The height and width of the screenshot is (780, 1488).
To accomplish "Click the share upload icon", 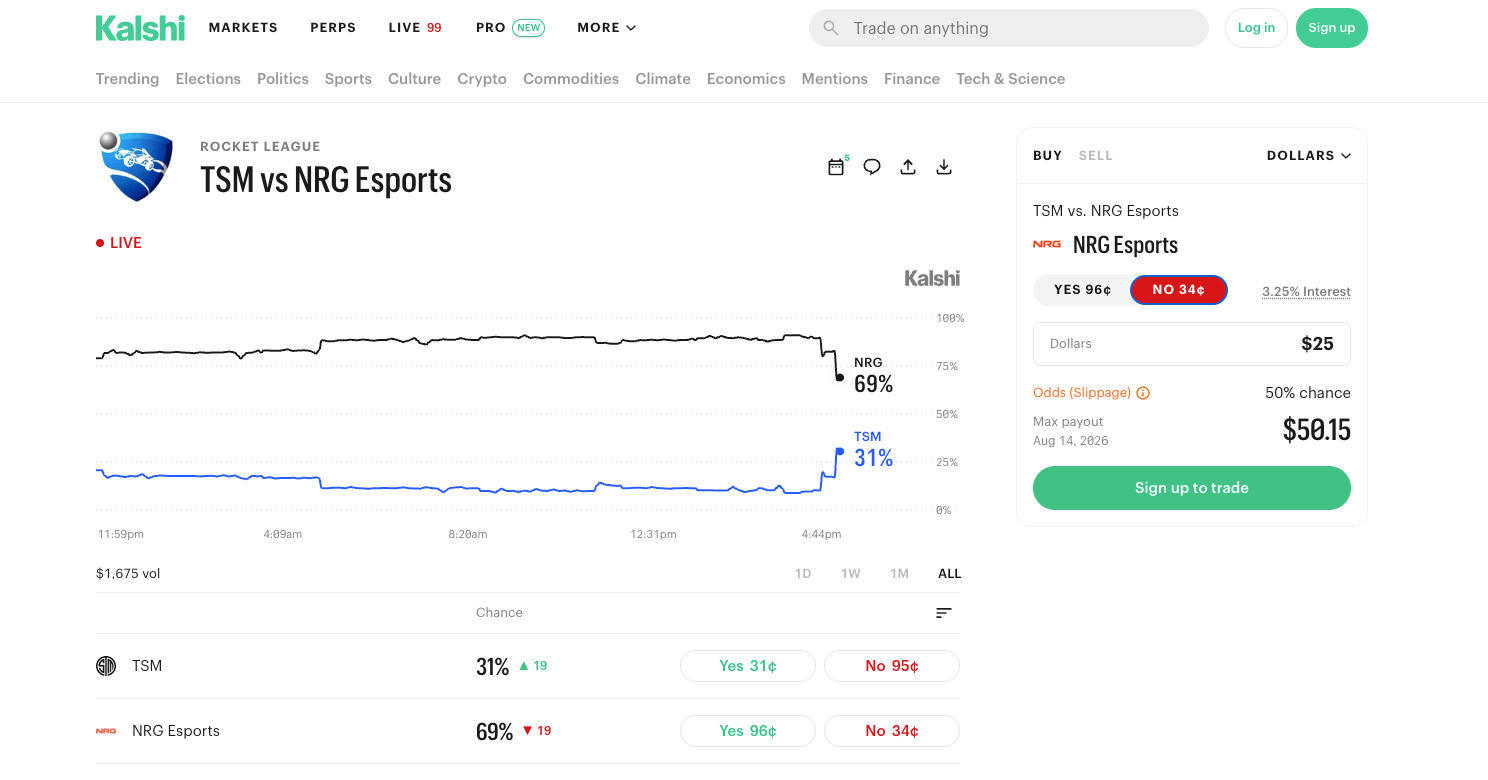I will (x=908, y=167).
